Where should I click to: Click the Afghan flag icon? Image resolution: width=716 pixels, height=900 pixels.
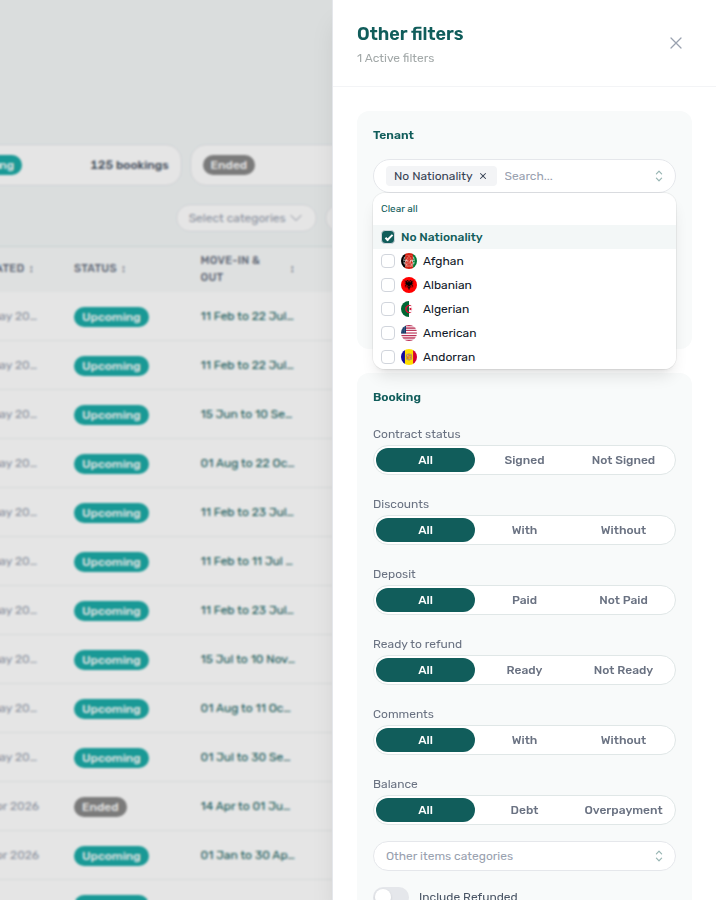[409, 261]
